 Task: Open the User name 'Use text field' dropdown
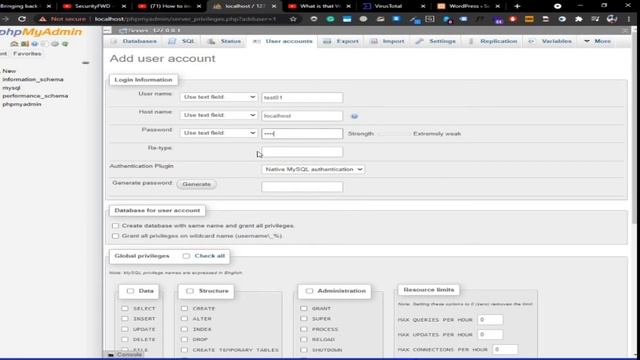click(219, 97)
